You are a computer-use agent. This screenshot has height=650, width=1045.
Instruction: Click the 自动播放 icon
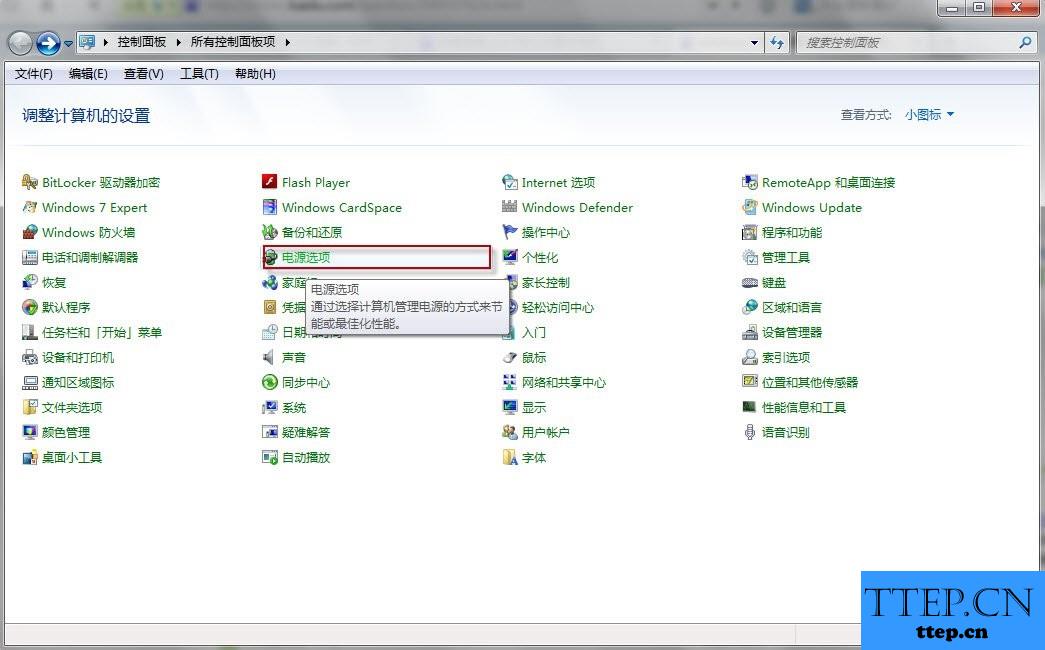click(x=269, y=457)
